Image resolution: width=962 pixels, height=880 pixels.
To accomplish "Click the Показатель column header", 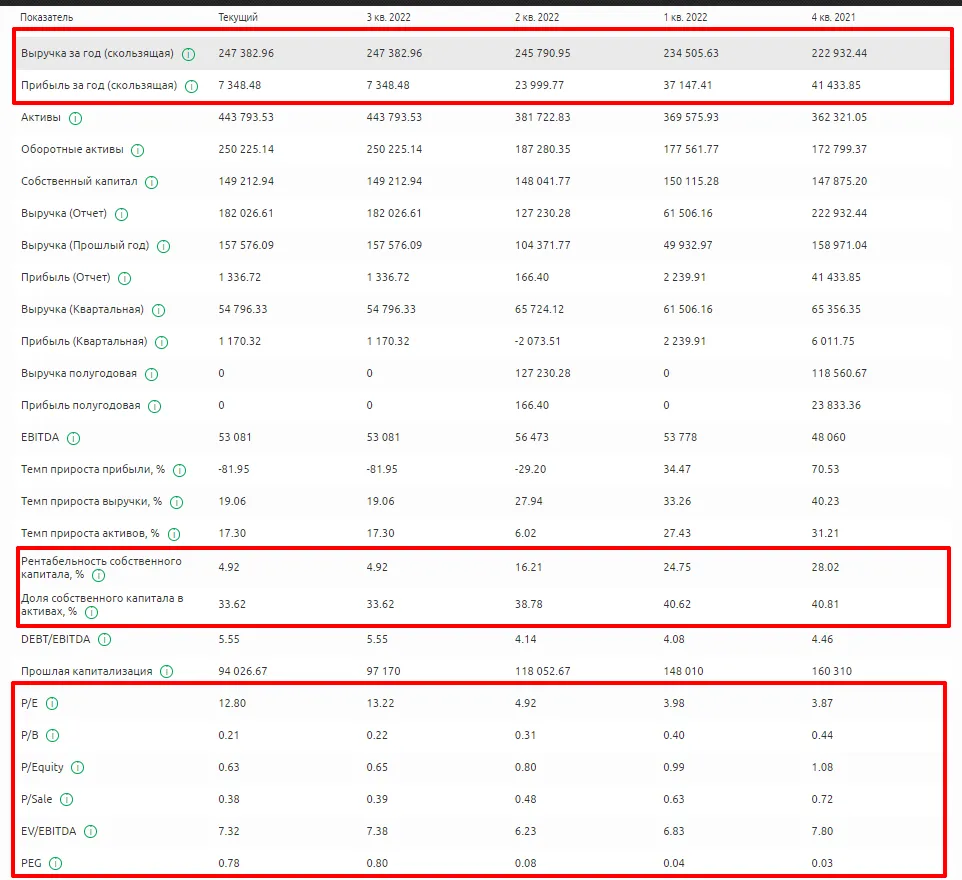I will (47, 17).
